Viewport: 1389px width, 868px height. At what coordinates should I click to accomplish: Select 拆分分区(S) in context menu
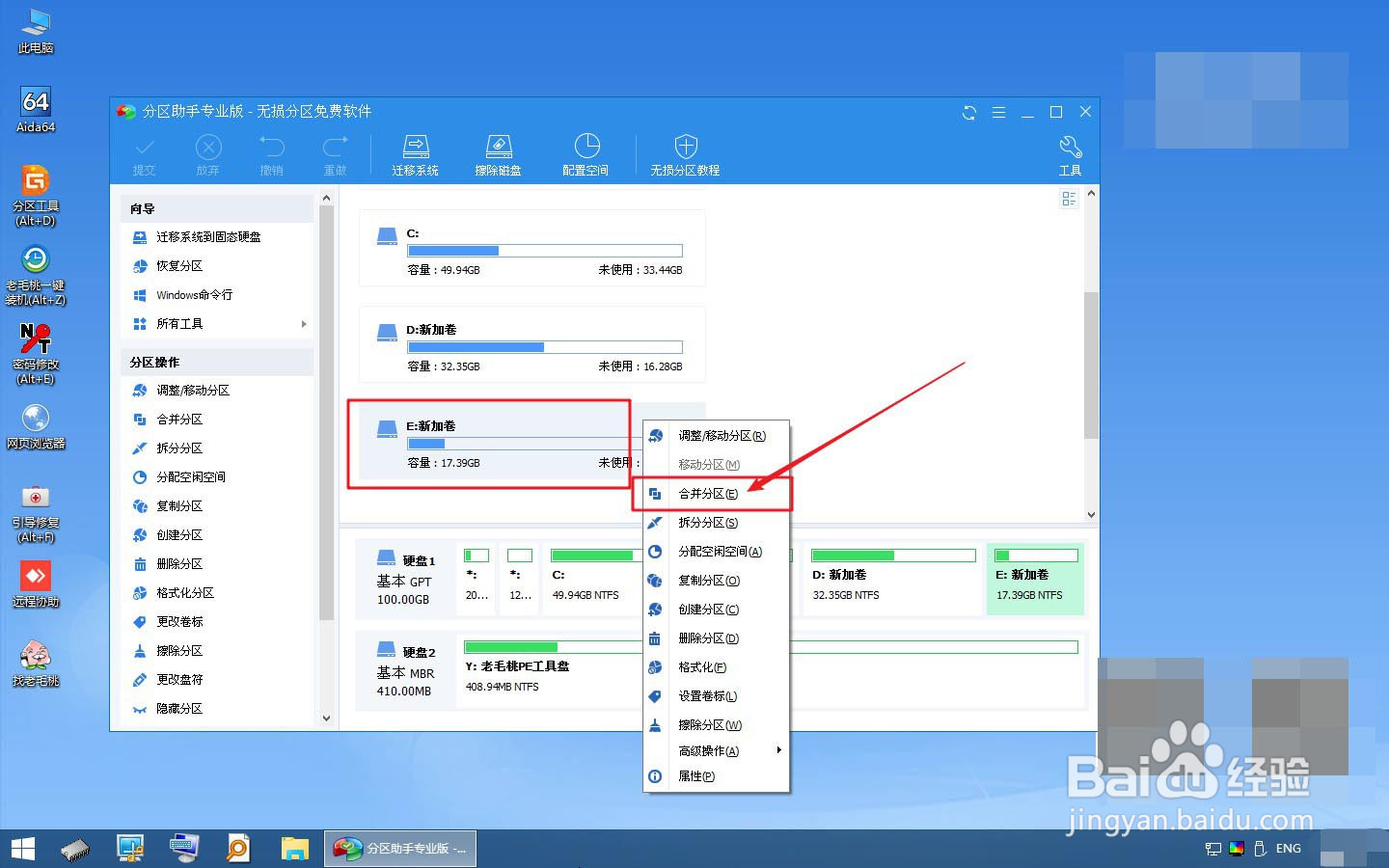pos(717,523)
